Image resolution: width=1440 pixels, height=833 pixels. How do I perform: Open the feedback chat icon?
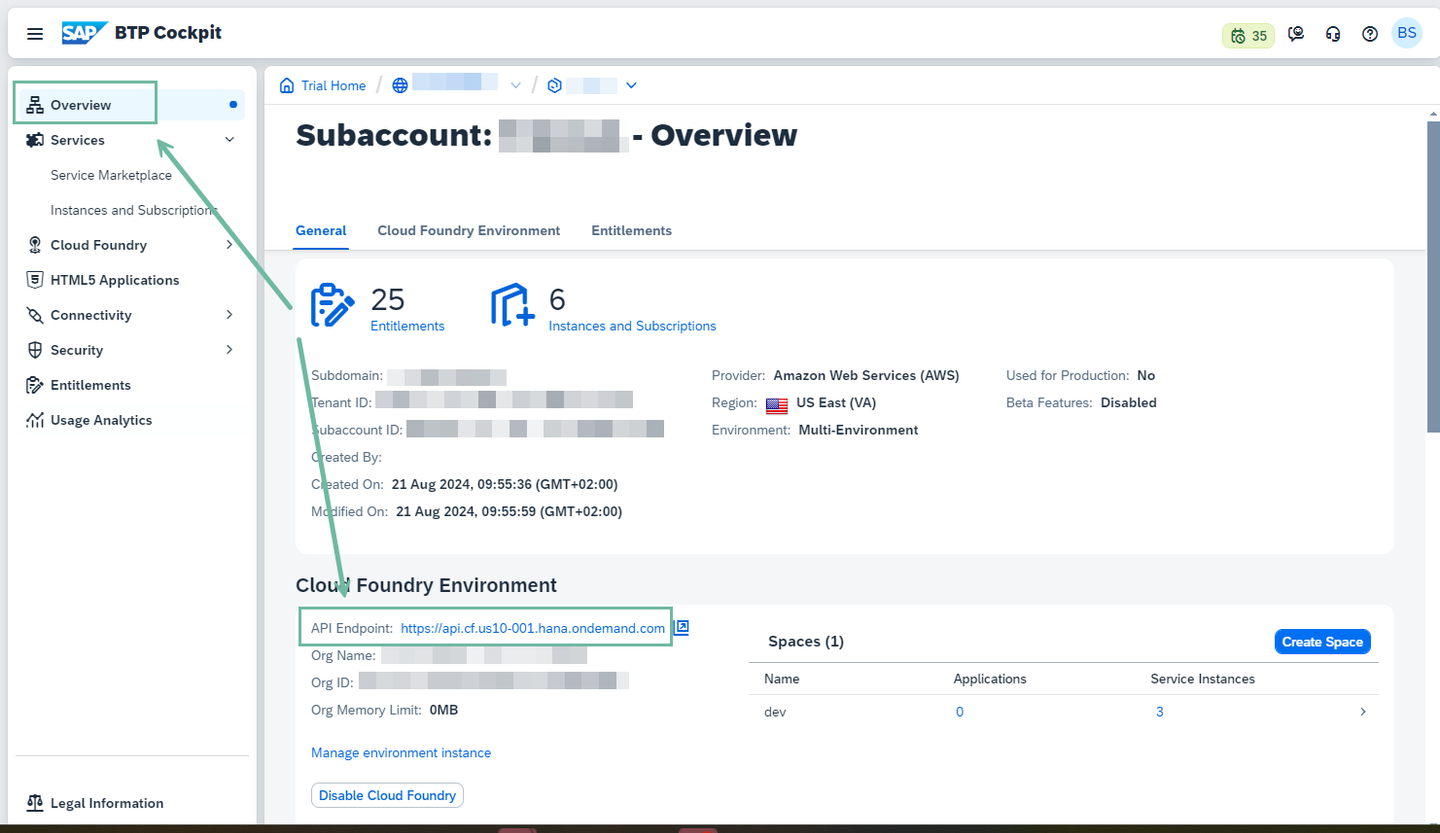click(x=1296, y=34)
